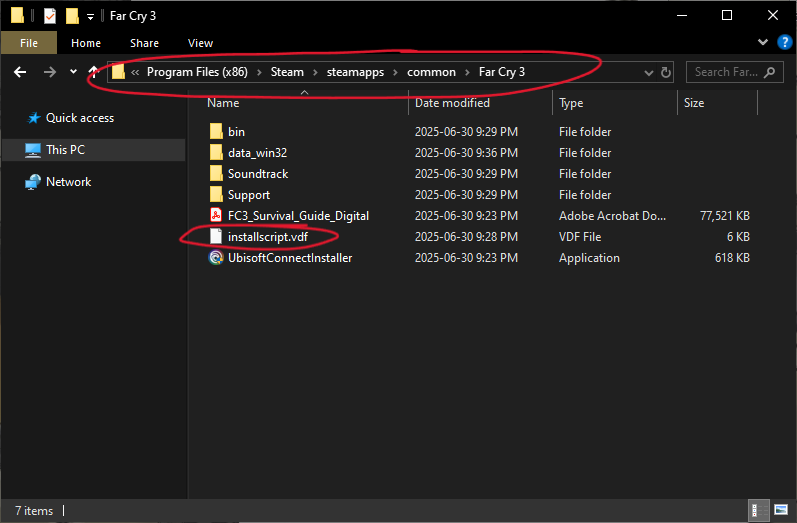The height and width of the screenshot is (523, 797).
Task: Select the Support folder
Action: coord(249,195)
